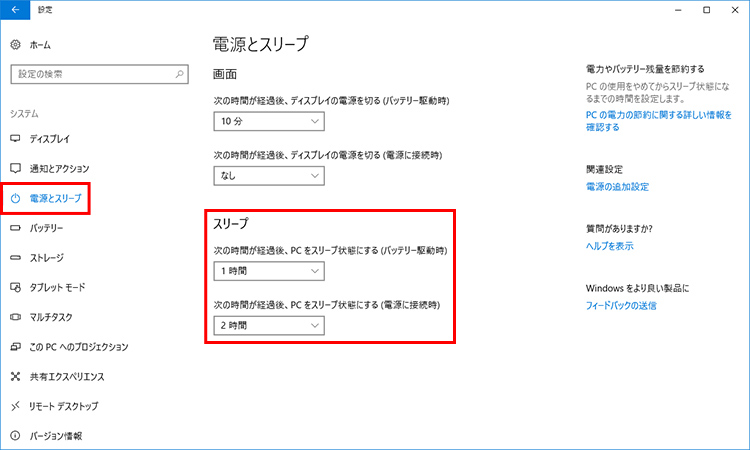Click ヘルプを表示 link
The image size is (750, 450).
tap(609, 245)
